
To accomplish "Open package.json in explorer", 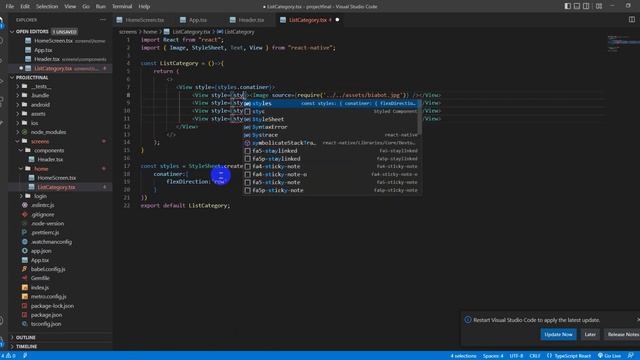I will [x=46, y=315].
